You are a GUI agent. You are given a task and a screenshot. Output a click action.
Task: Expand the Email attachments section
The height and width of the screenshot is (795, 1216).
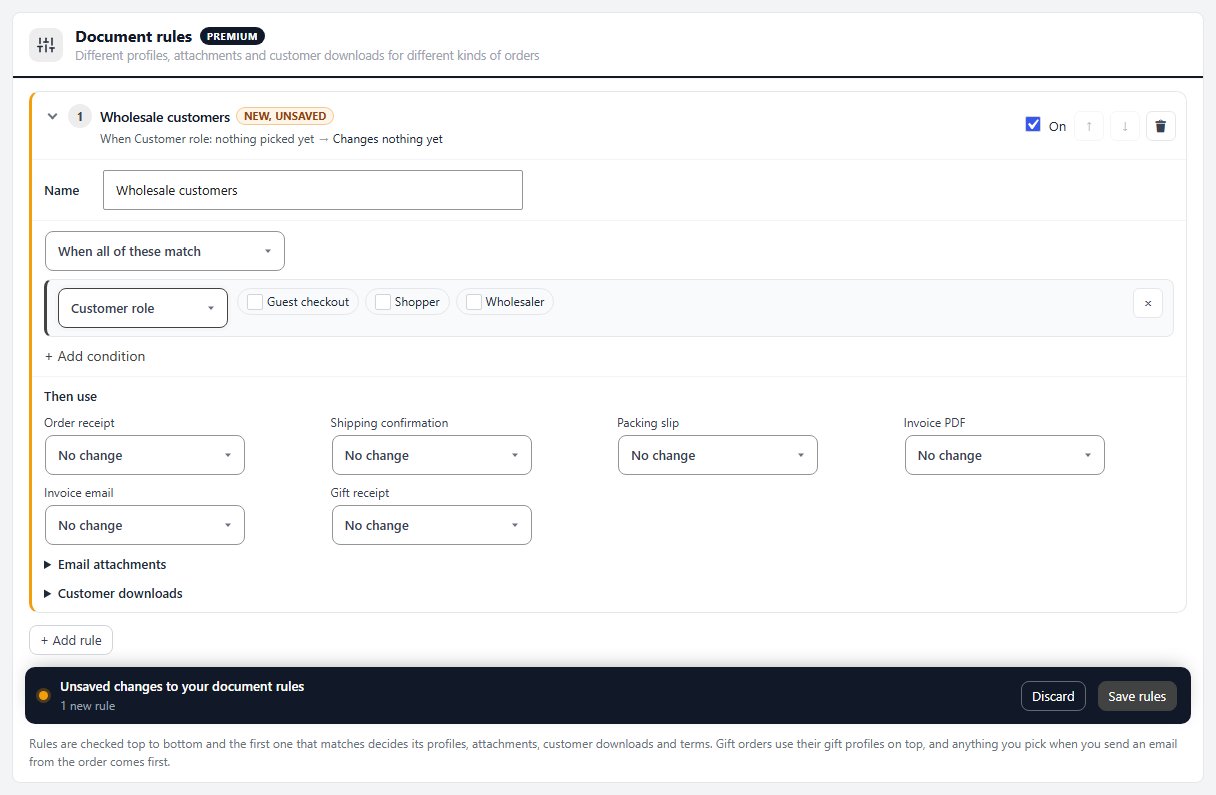point(105,564)
